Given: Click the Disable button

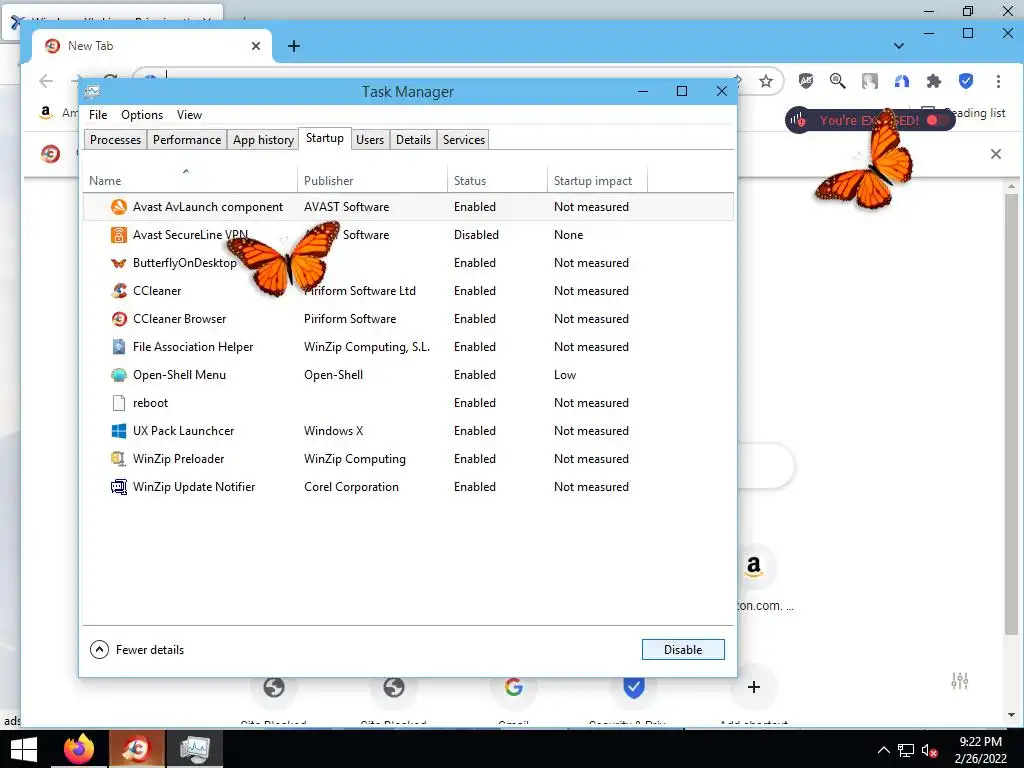Looking at the screenshot, I should click(683, 650).
